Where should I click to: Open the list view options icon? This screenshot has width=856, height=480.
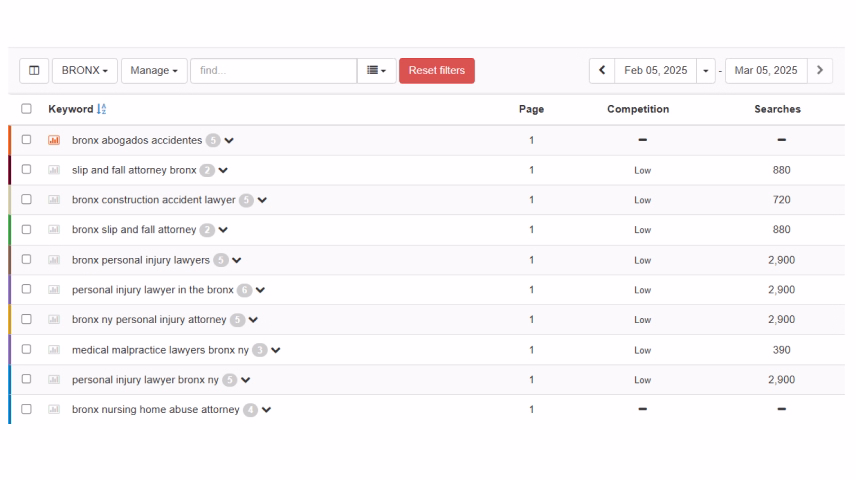(x=376, y=70)
